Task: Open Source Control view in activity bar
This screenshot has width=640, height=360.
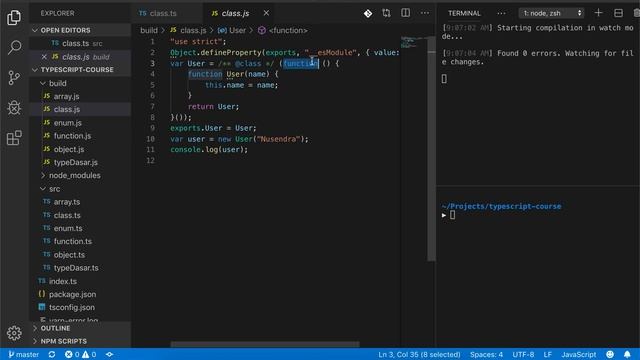Action: point(14,78)
